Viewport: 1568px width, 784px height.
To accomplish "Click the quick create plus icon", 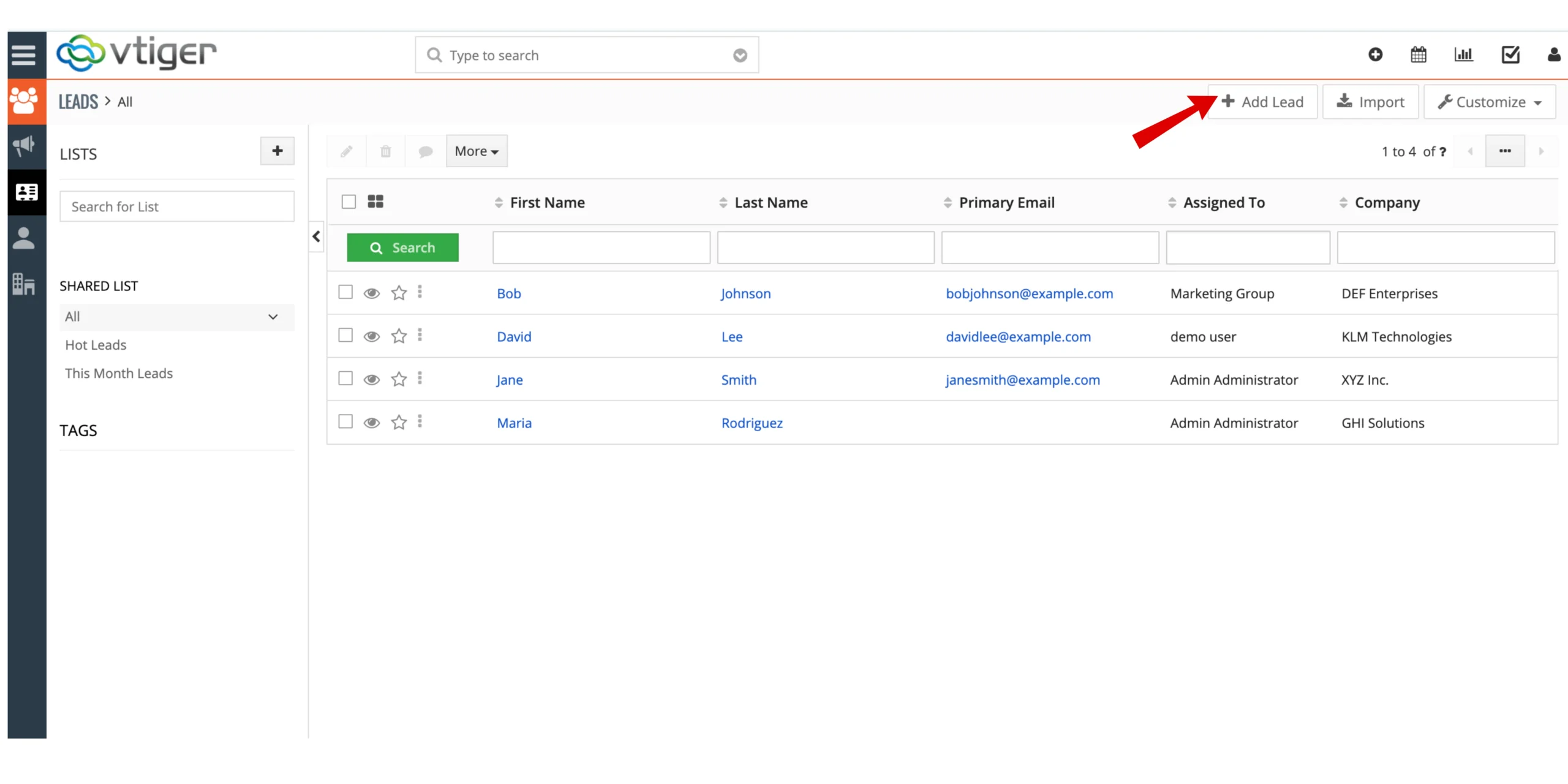I will (x=1375, y=55).
